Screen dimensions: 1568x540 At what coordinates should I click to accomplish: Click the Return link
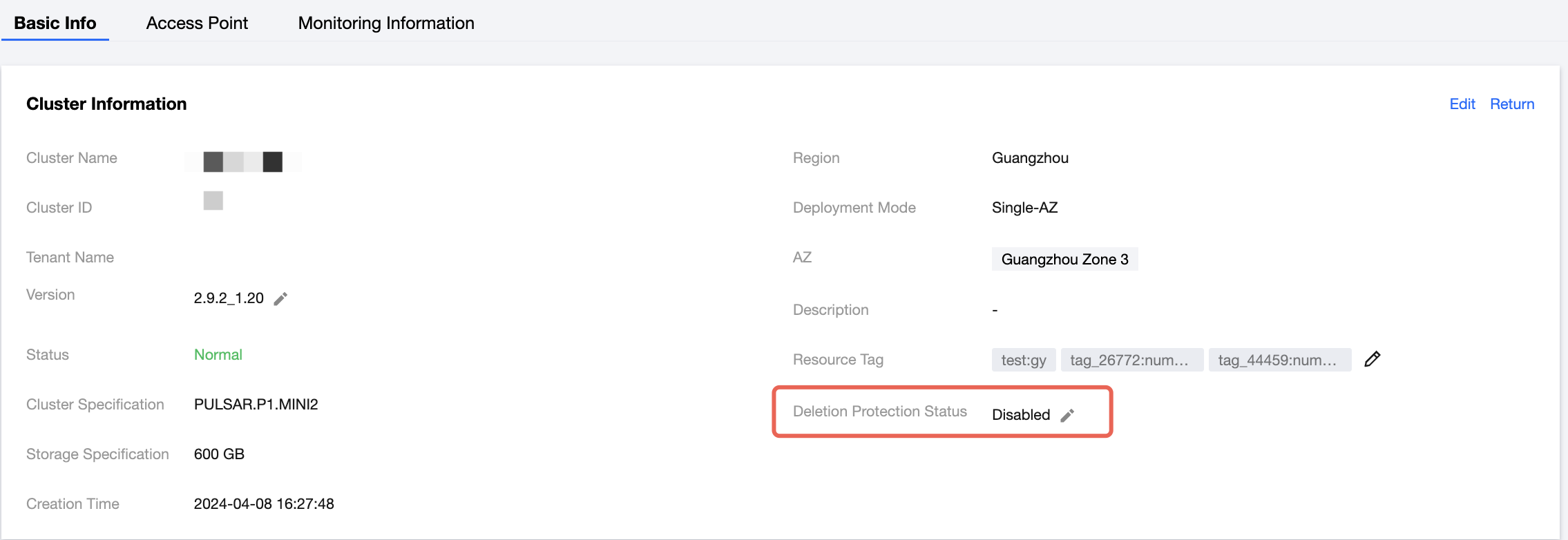(x=1512, y=104)
